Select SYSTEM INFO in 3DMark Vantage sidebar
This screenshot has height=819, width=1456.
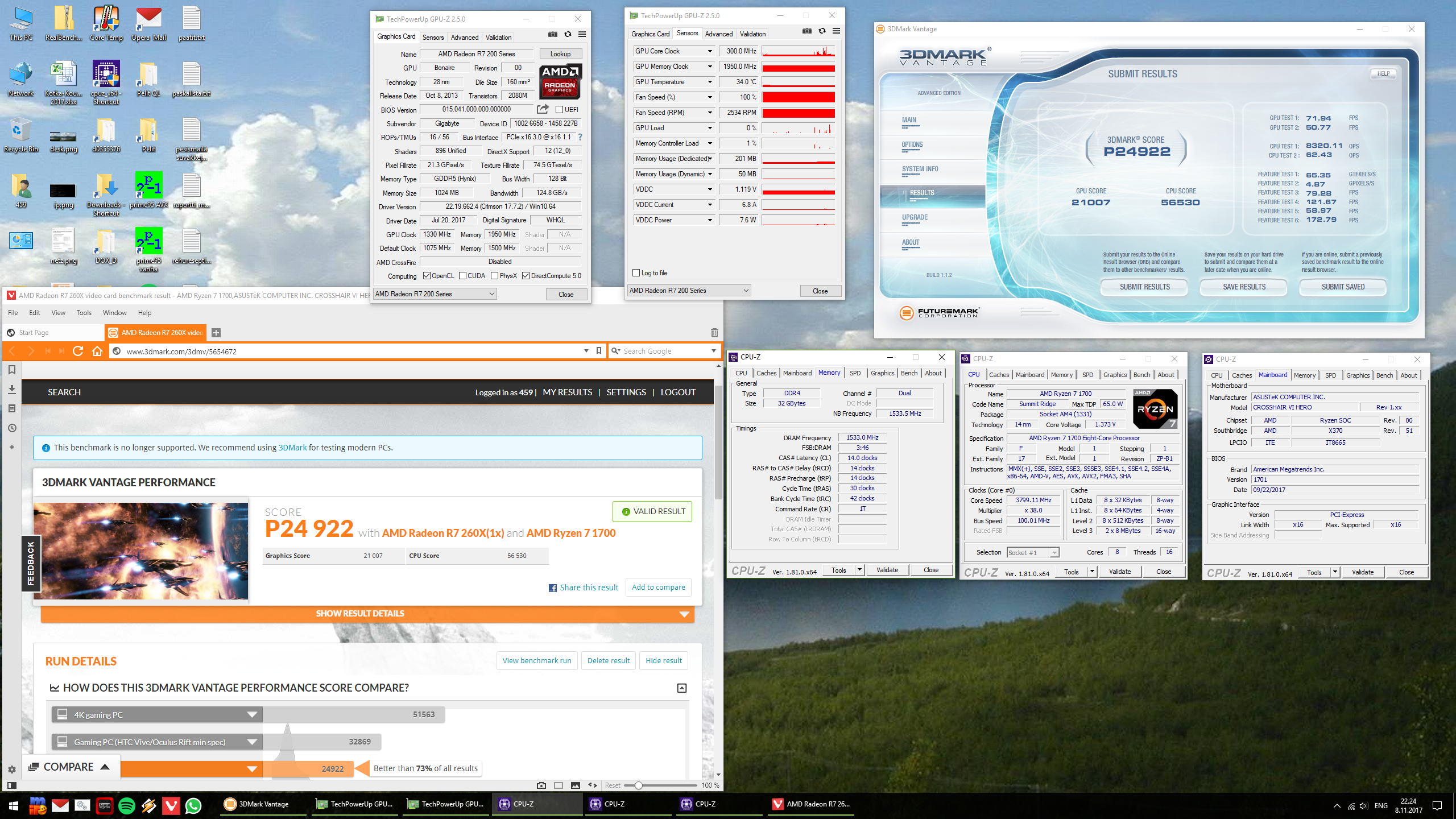(920, 169)
